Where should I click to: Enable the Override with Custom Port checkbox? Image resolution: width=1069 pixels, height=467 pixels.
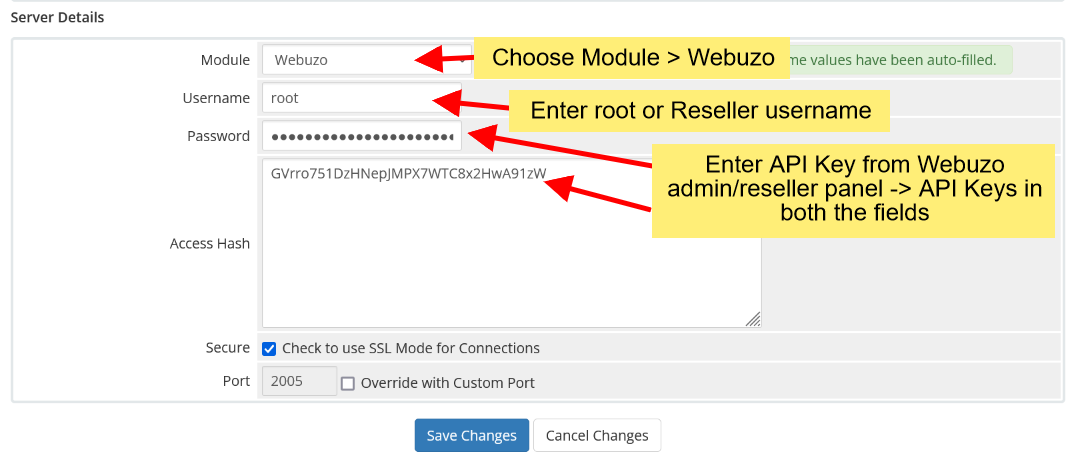(x=348, y=383)
